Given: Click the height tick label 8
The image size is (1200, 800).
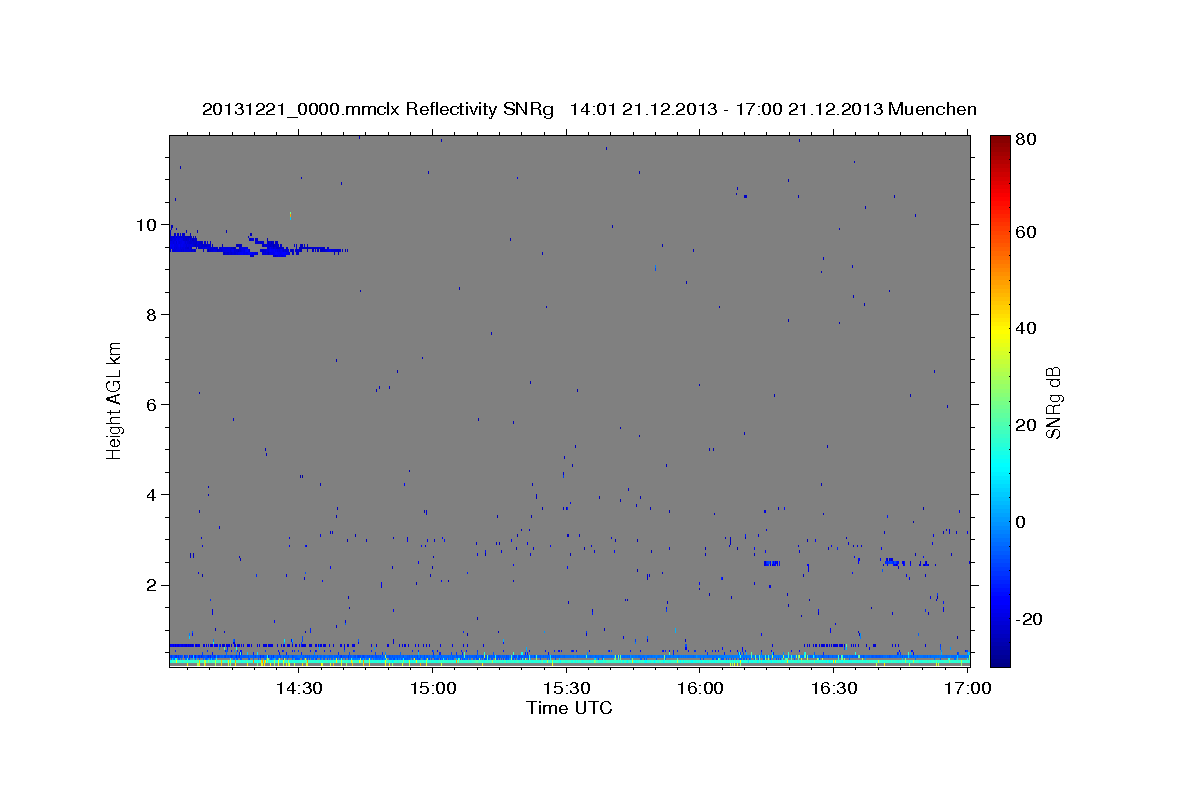Looking at the screenshot, I should (152, 315).
